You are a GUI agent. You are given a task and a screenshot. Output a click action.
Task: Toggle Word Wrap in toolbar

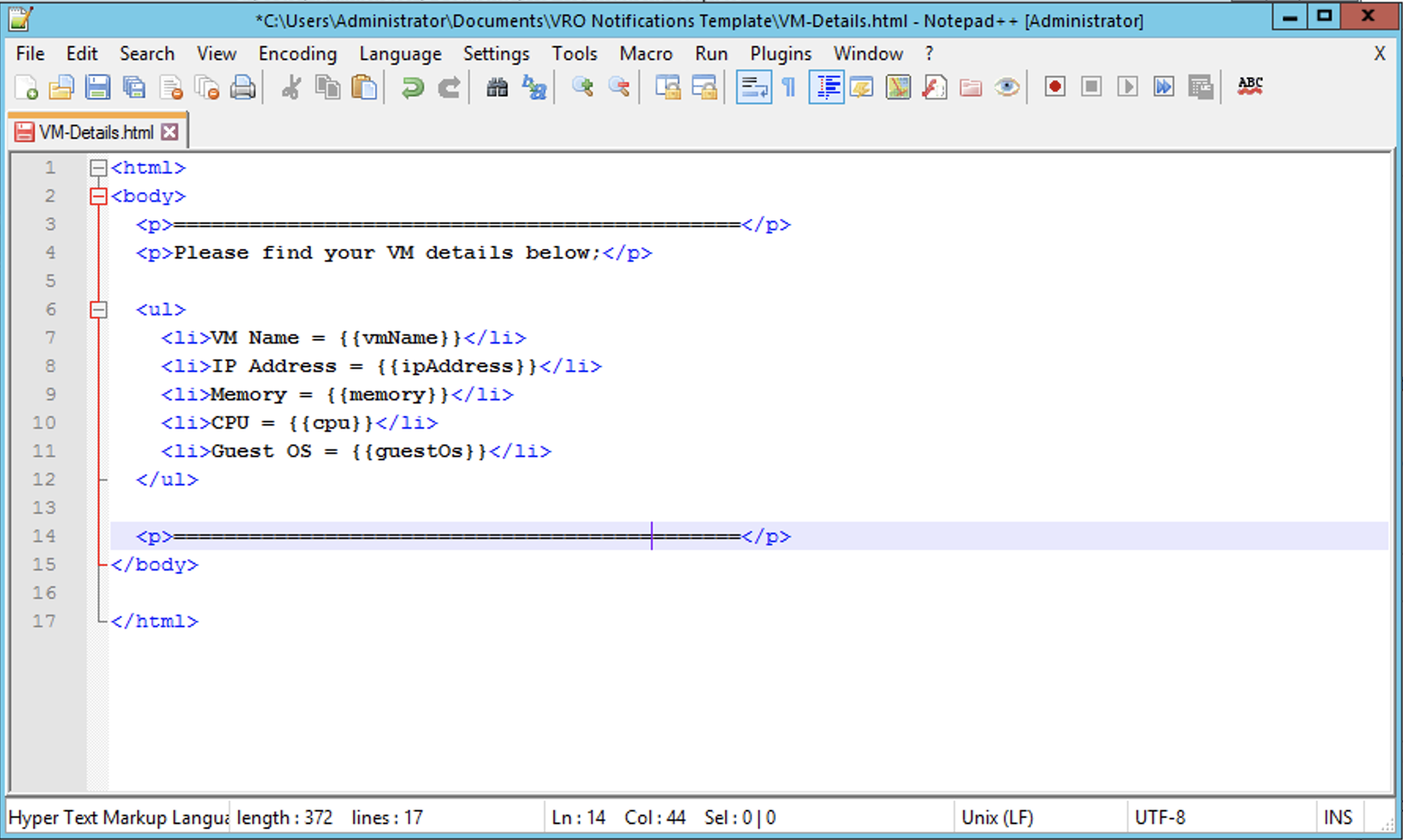tap(753, 87)
